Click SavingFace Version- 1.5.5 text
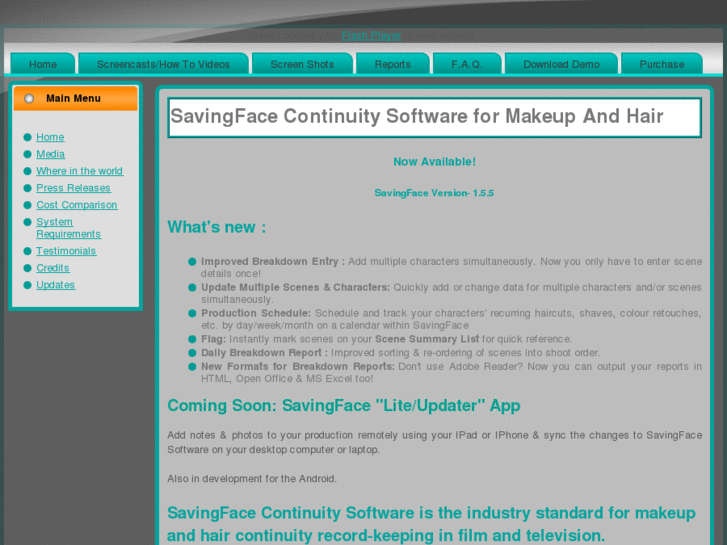Screen dimensions: 727x545 tap(434, 193)
